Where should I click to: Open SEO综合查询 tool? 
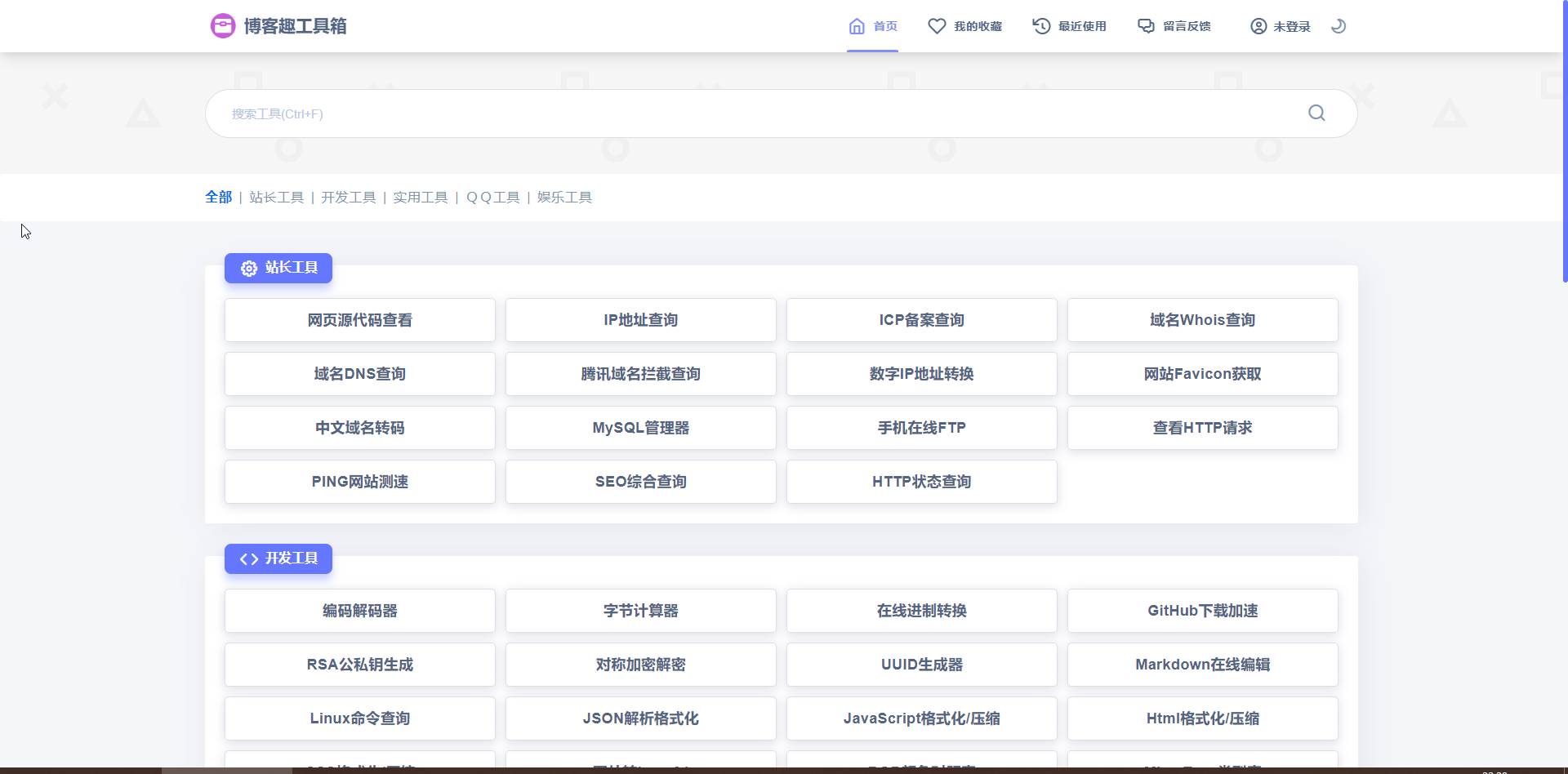641,482
